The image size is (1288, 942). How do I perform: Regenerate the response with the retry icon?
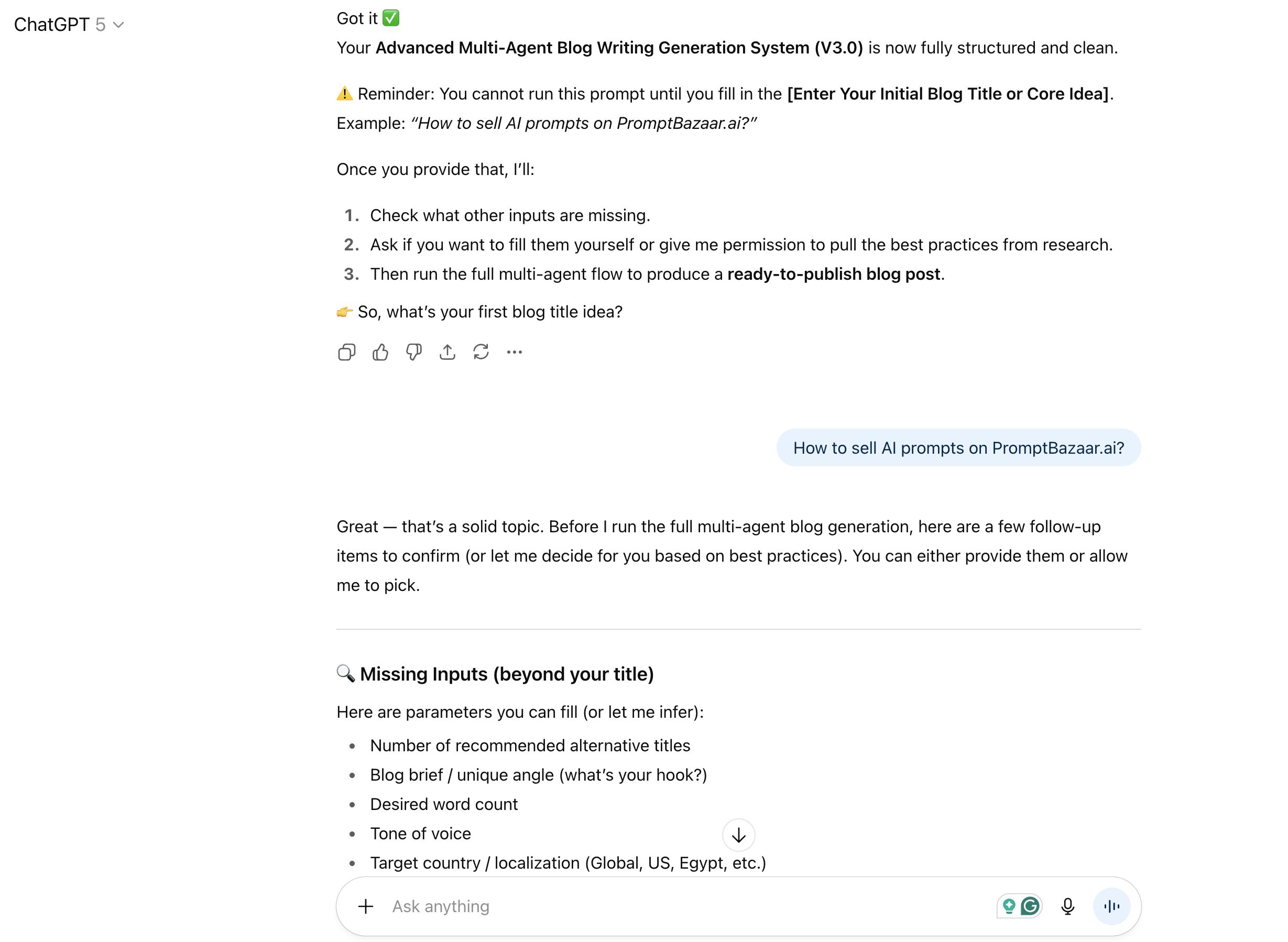tap(481, 353)
